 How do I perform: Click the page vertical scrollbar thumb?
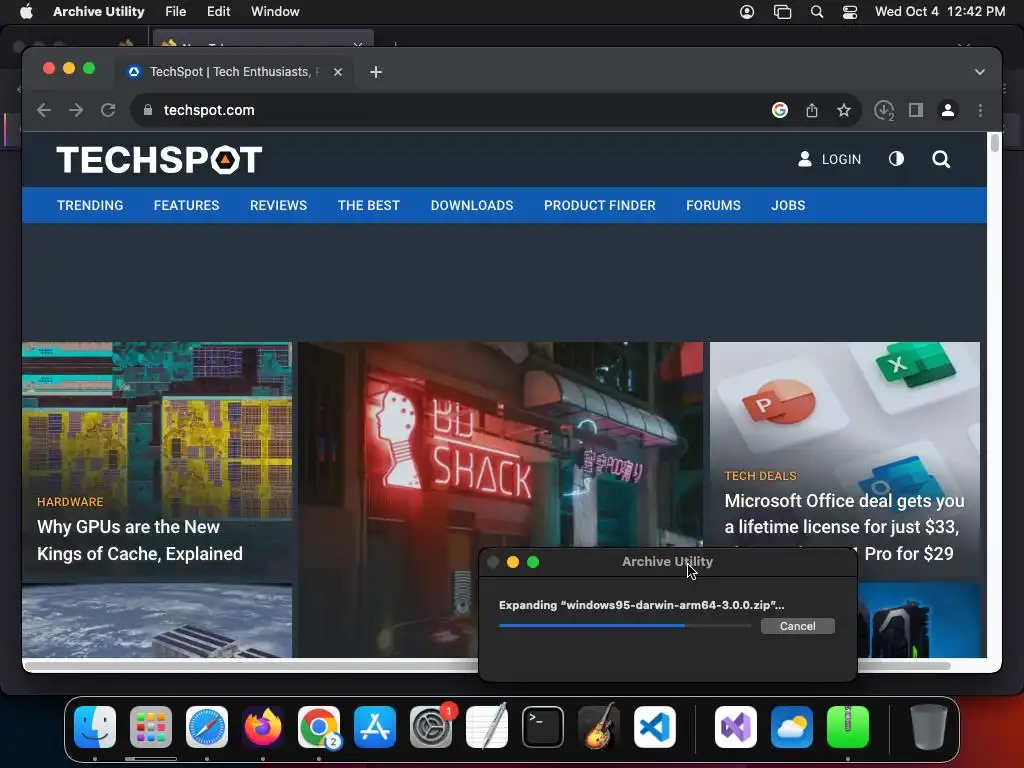(995, 142)
